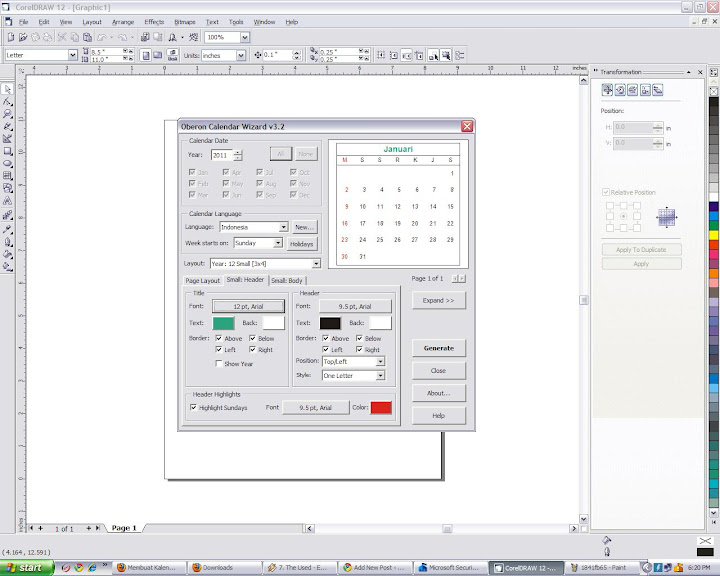Toggle Title border Above checkbox
720x576 pixels.
pyautogui.click(x=219, y=338)
